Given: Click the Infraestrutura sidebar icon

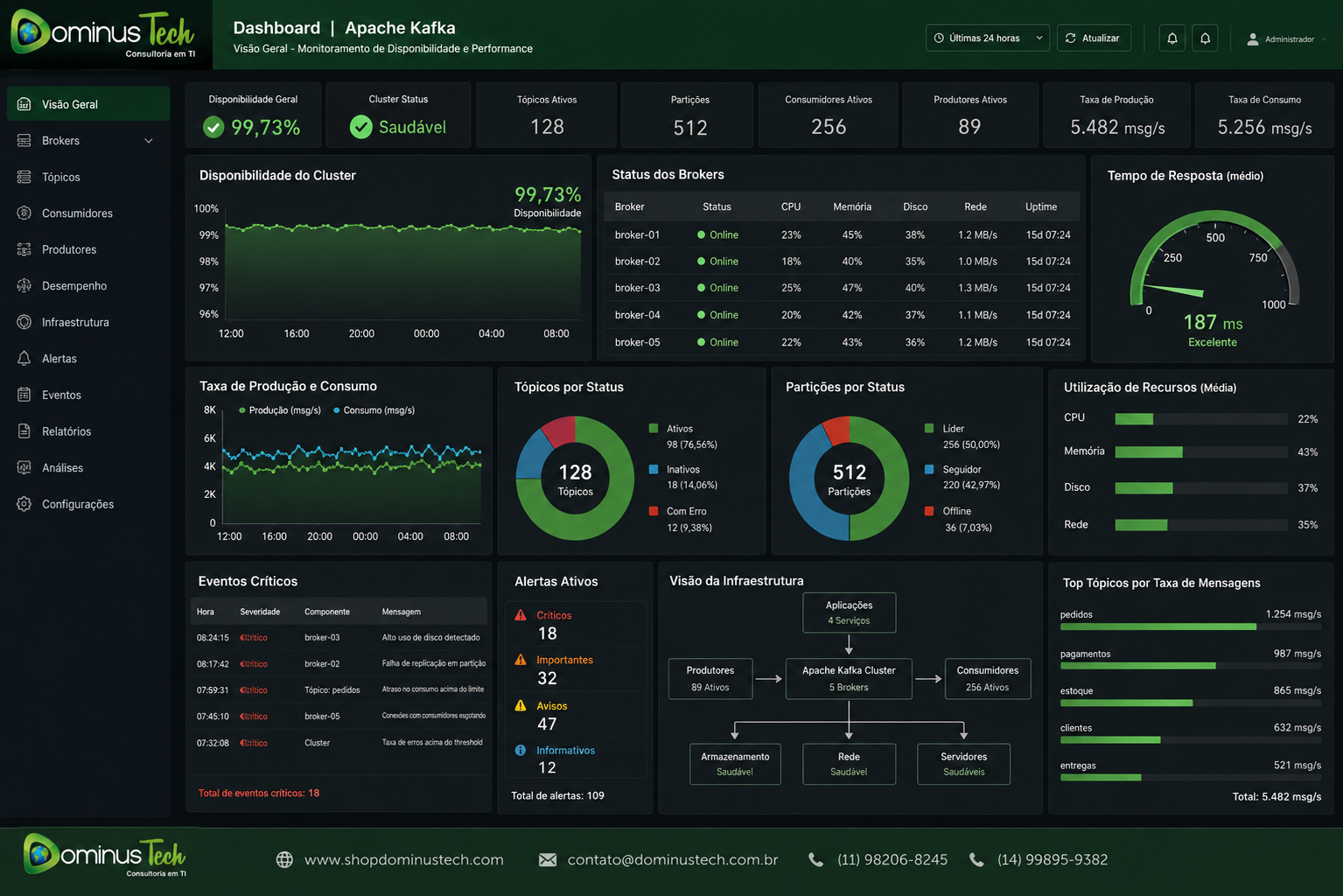Looking at the screenshot, I should [24, 322].
